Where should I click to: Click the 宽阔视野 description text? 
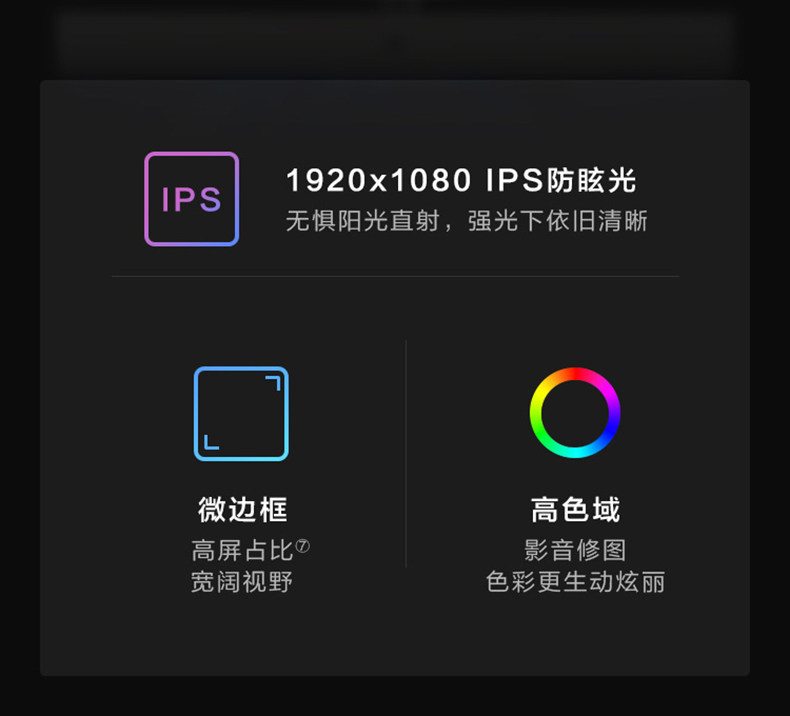click(x=242, y=582)
